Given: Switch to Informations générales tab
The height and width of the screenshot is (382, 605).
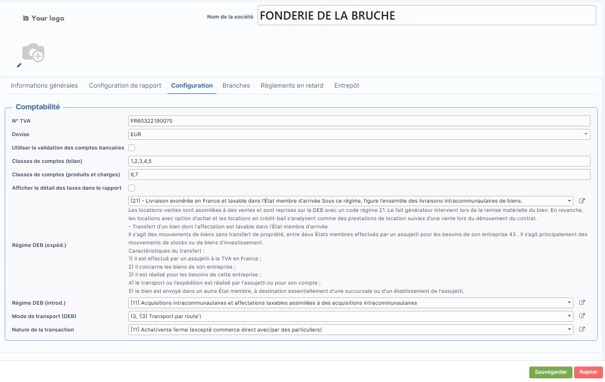Looking at the screenshot, I should coord(44,86).
